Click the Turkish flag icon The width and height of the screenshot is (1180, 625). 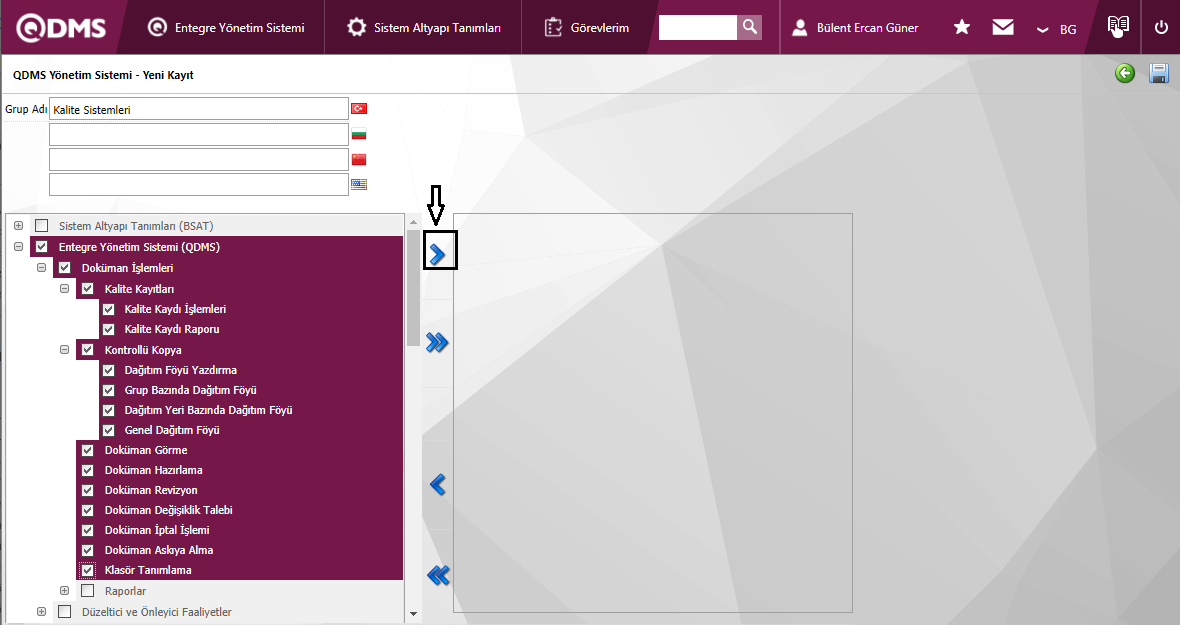(x=359, y=109)
